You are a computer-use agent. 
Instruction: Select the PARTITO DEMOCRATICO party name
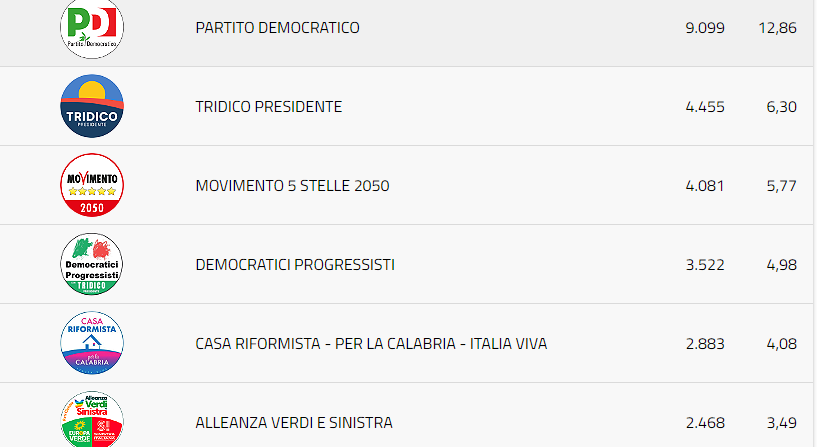coord(277,28)
